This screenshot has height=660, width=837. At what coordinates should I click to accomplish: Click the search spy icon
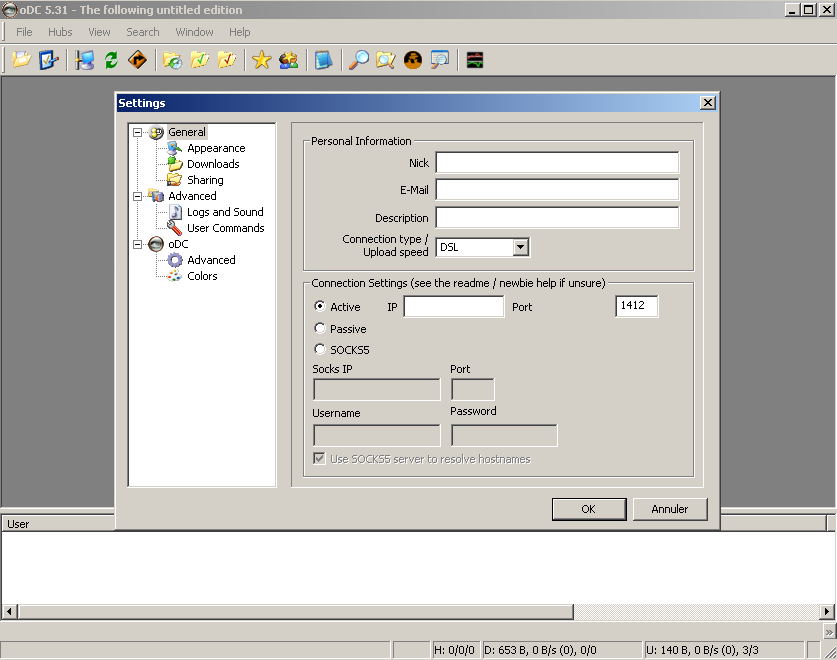[413, 59]
